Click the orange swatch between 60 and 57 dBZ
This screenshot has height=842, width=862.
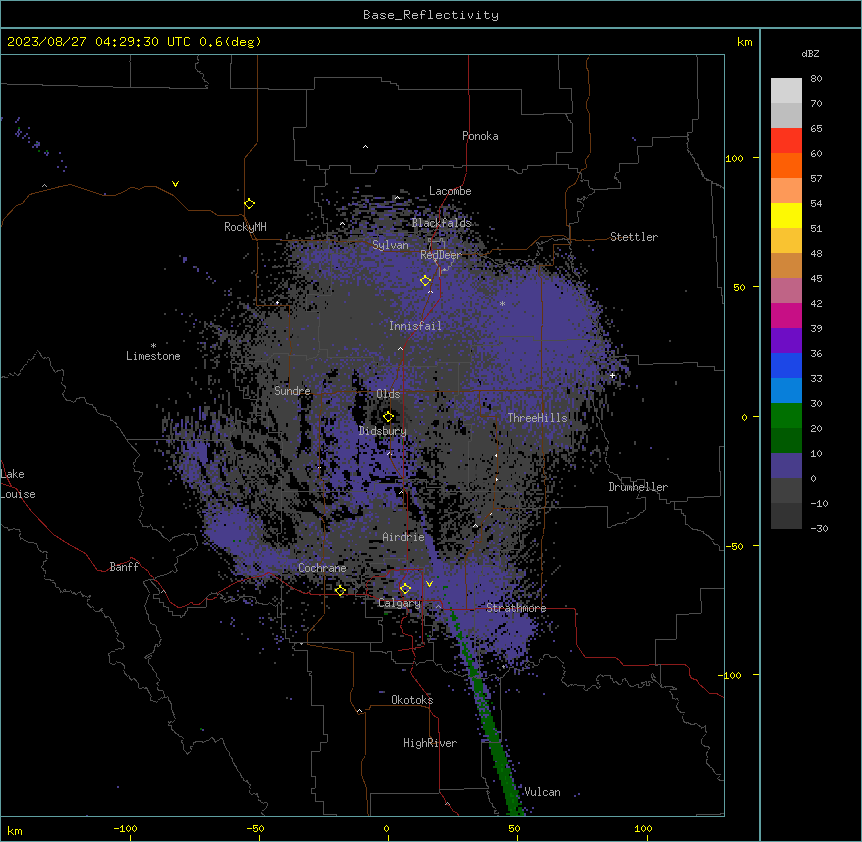click(786, 165)
